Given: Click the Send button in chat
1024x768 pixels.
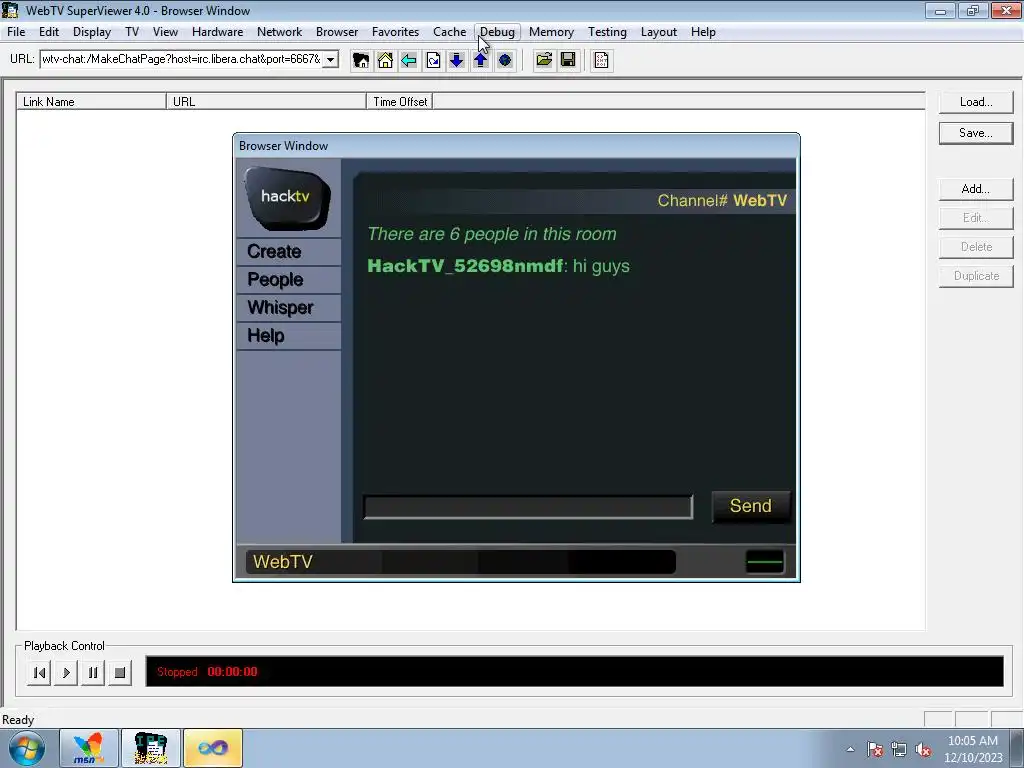Looking at the screenshot, I should point(751,506).
